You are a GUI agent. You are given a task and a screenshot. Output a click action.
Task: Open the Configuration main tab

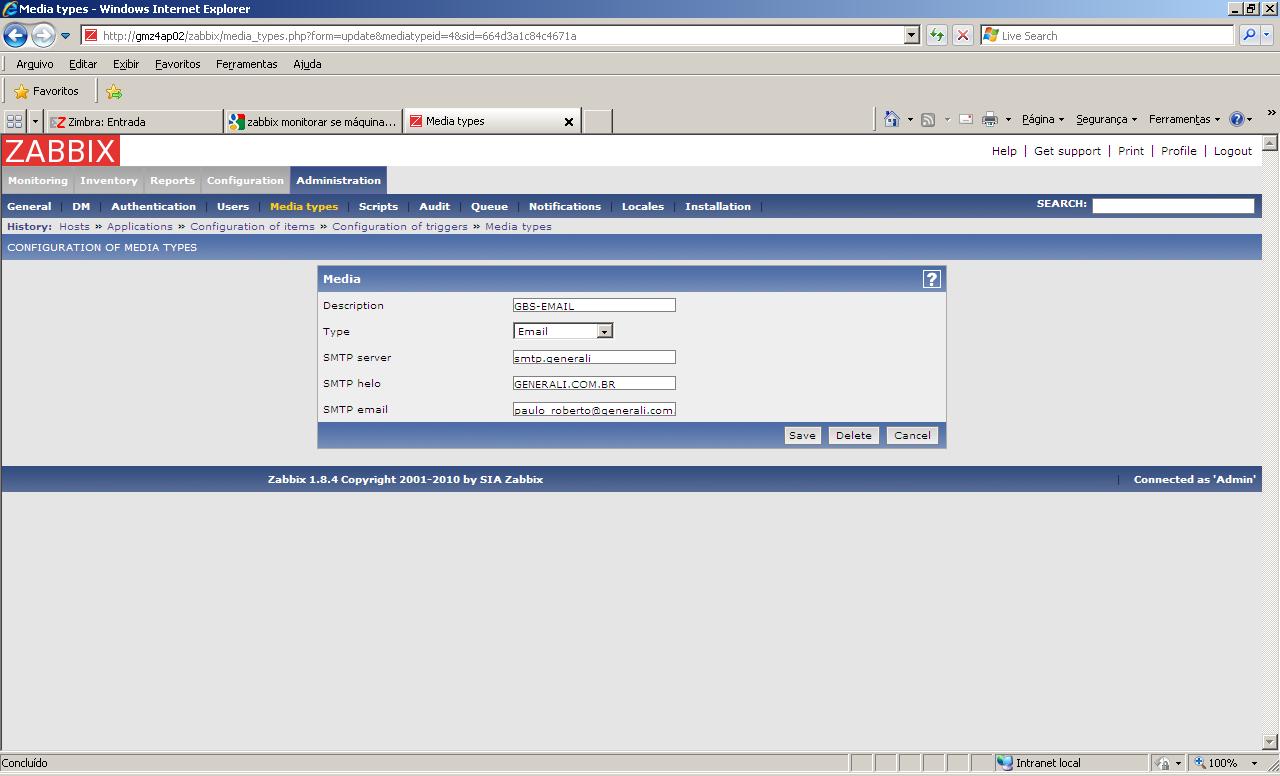pos(245,181)
